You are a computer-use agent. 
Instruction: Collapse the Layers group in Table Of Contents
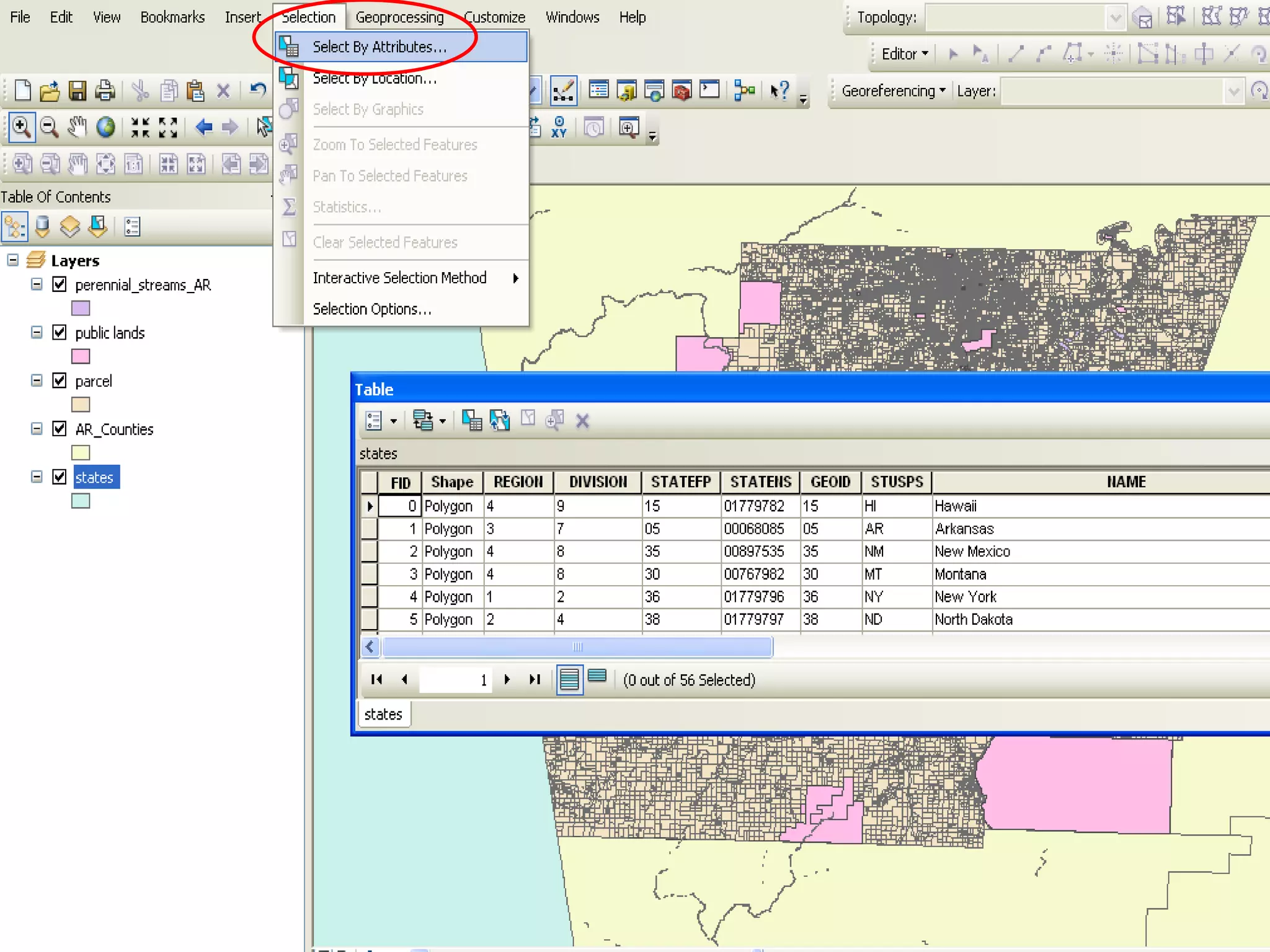pyautogui.click(x=13, y=260)
